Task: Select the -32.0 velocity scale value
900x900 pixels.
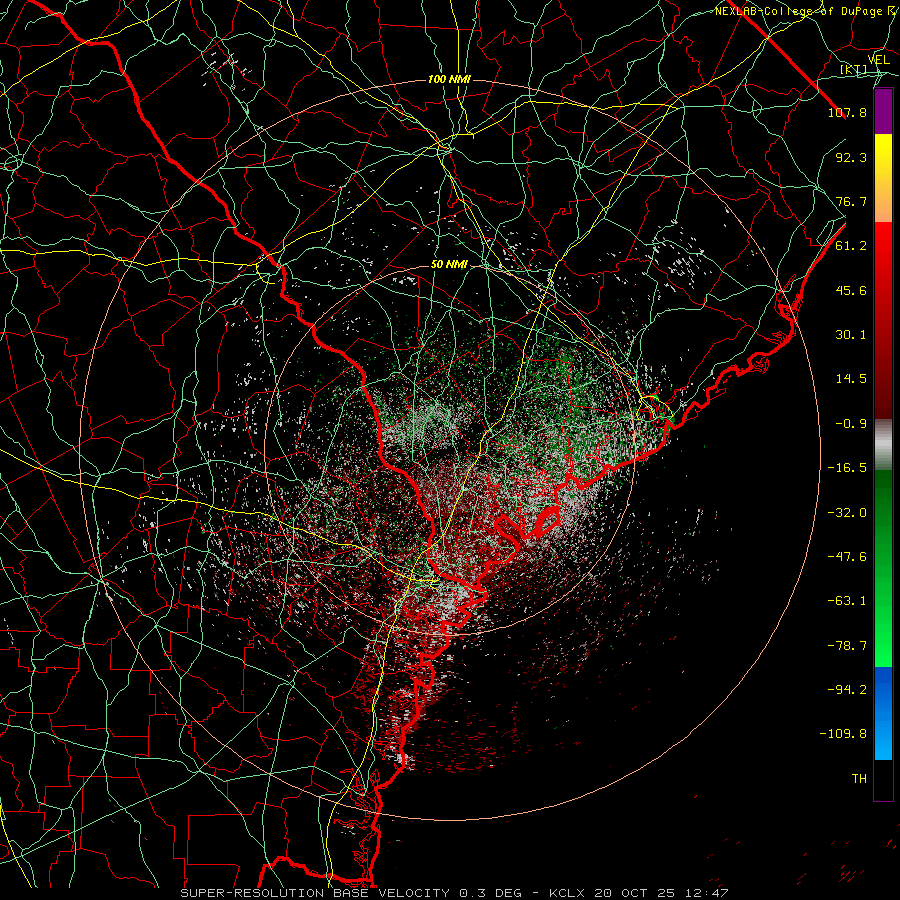Action: point(847,513)
